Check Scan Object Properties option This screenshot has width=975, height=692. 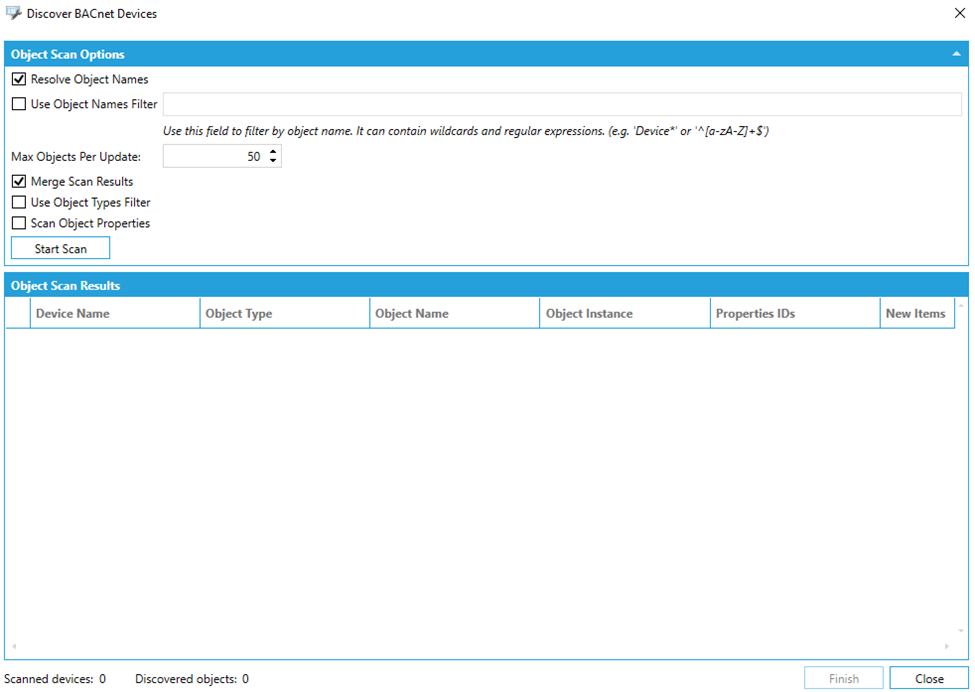19,224
